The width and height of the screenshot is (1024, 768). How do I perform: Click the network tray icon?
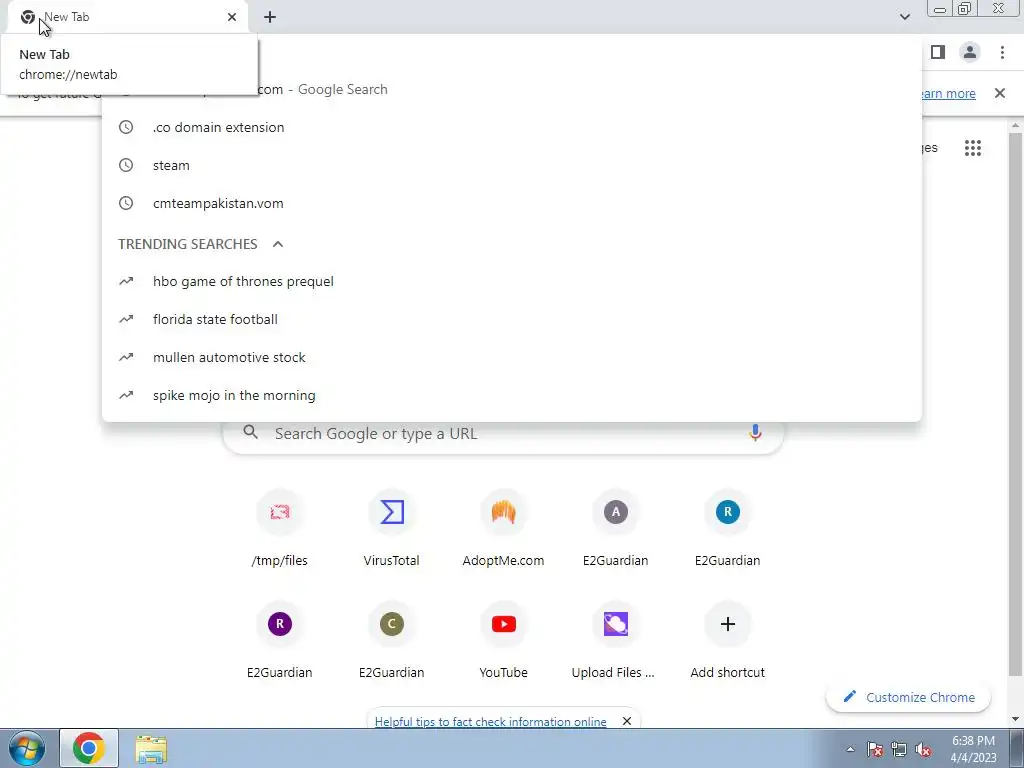click(899, 749)
